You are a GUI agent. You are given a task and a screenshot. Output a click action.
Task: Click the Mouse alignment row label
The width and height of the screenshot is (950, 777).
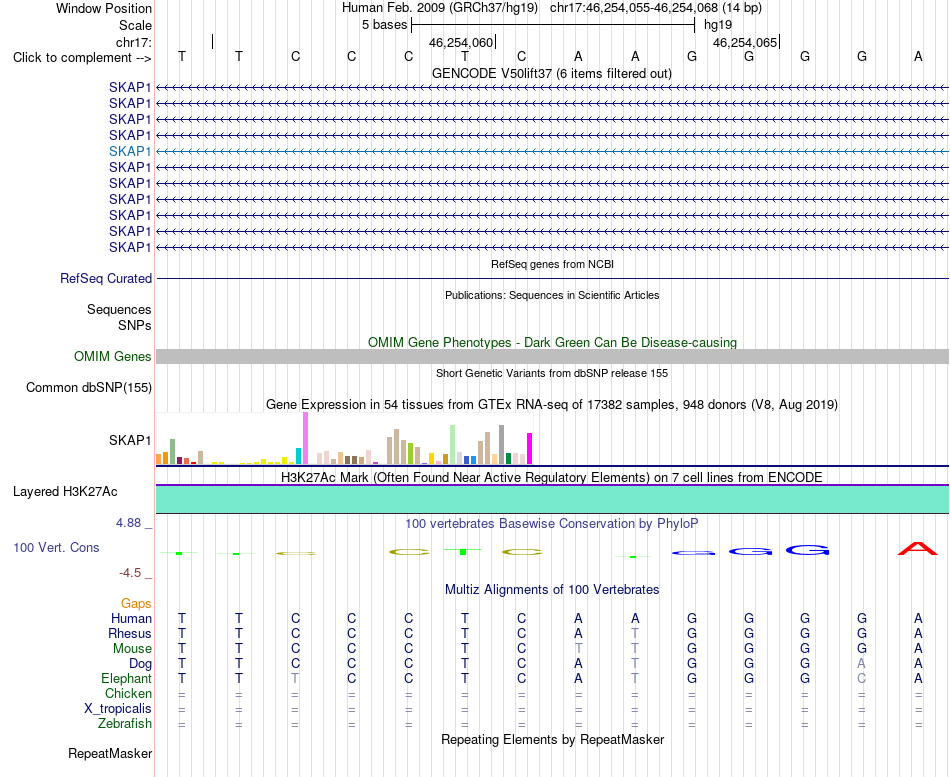[132, 649]
